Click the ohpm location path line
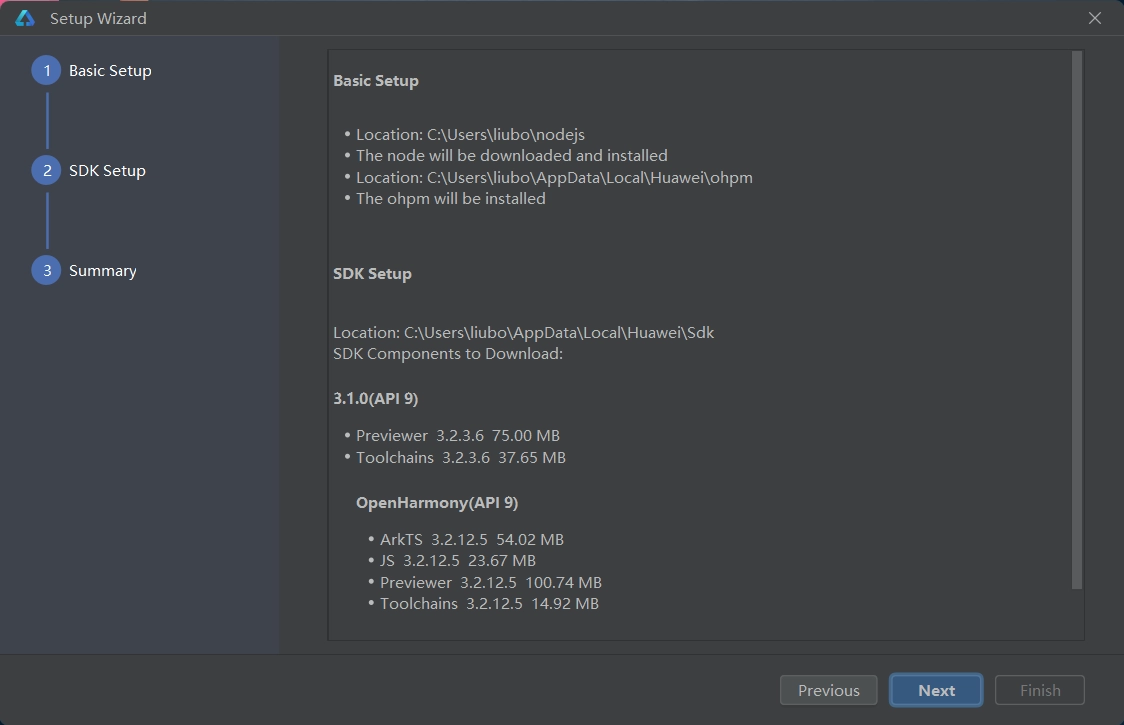 554,178
